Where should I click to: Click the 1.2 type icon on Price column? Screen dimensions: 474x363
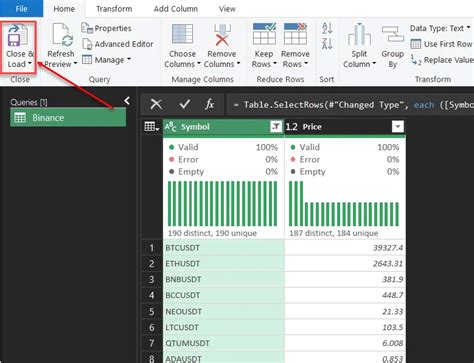[x=292, y=127]
